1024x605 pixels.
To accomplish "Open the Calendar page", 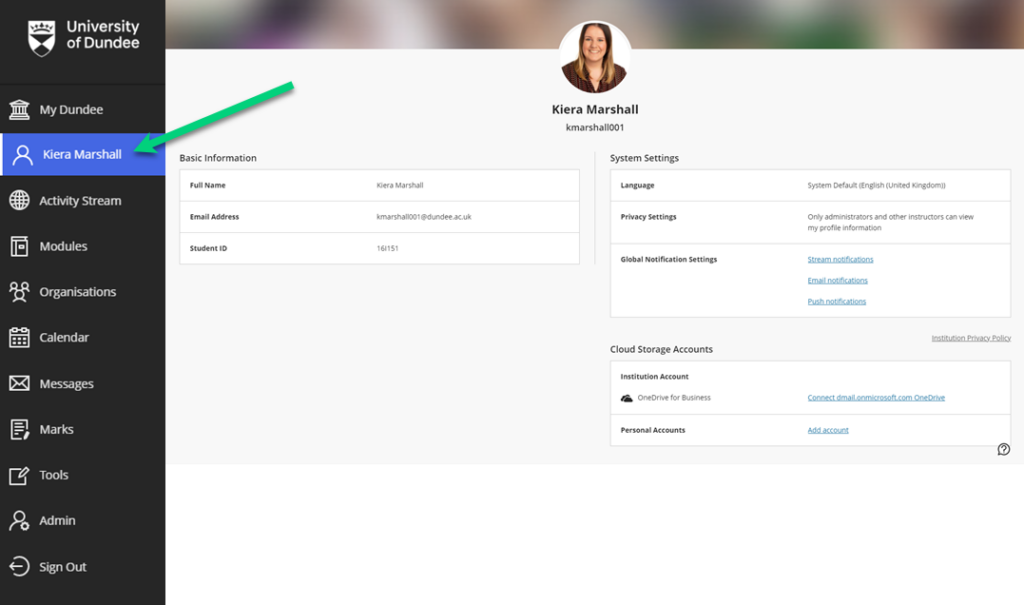I will [x=82, y=337].
